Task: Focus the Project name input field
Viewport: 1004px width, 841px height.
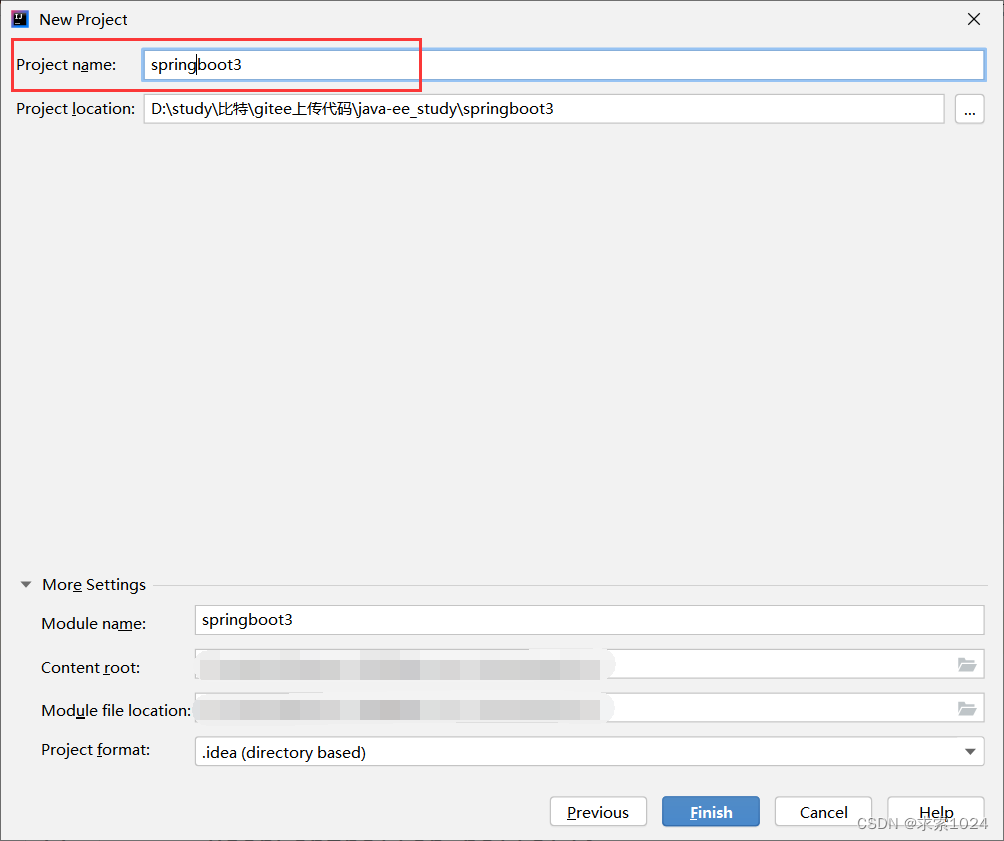Action: point(563,65)
